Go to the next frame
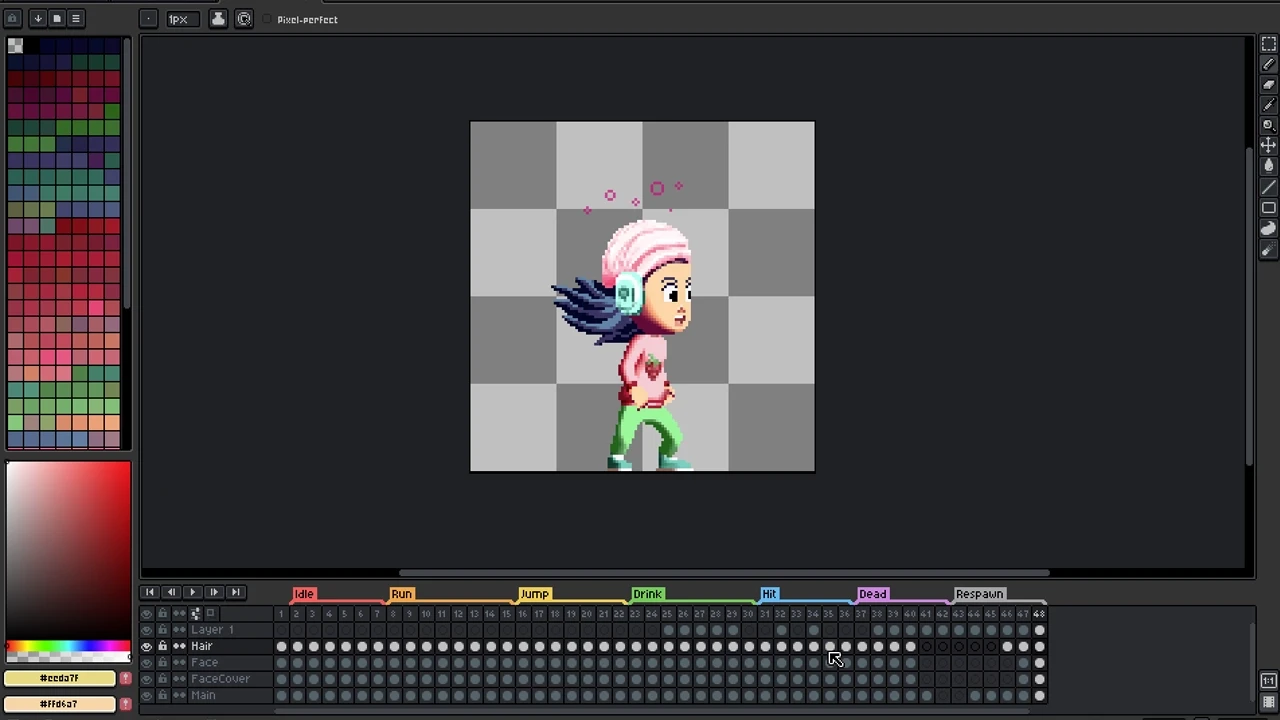The image size is (1280, 720). click(213, 592)
